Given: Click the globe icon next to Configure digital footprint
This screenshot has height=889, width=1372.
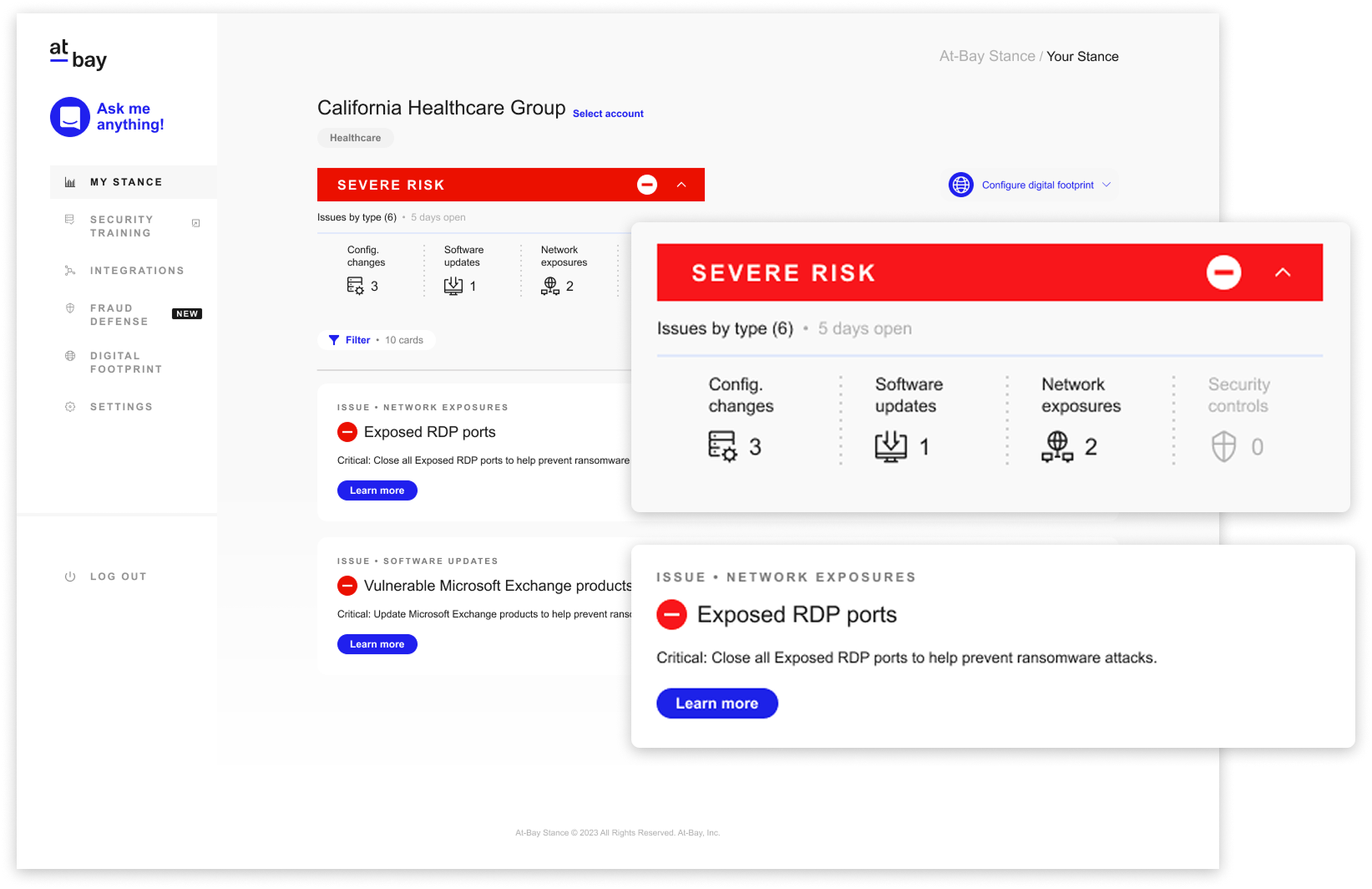Looking at the screenshot, I should 961,185.
